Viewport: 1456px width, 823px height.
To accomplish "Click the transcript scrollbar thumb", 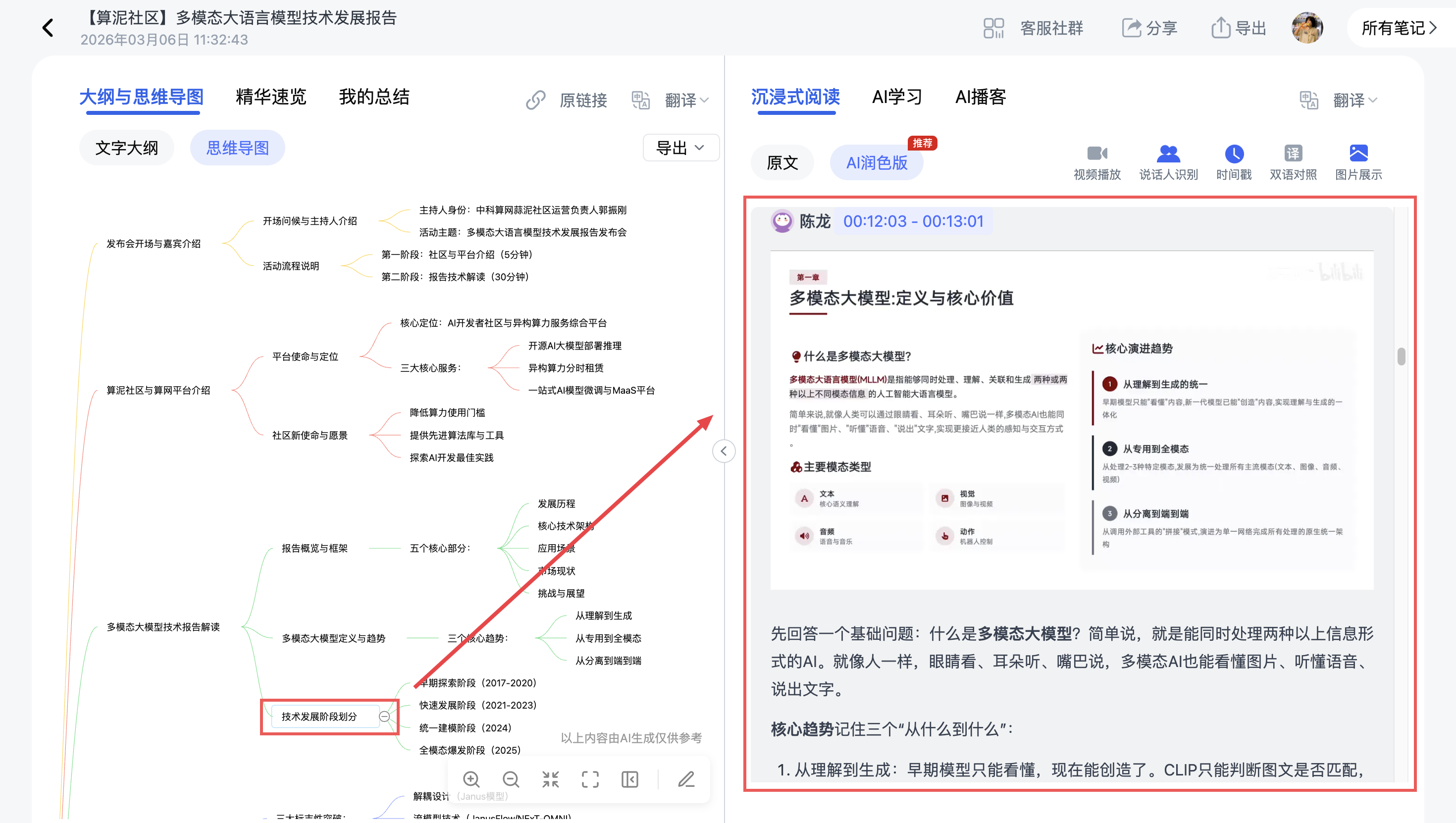I will [x=1401, y=356].
